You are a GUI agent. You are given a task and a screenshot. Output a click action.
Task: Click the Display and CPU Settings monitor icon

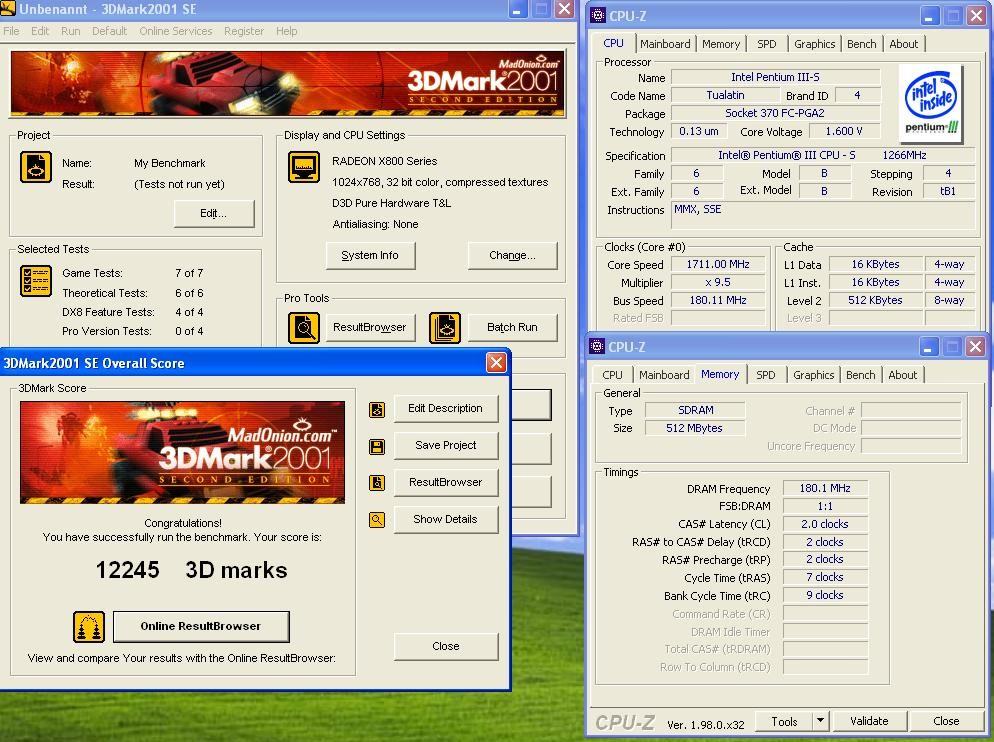(x=304, y=167)
